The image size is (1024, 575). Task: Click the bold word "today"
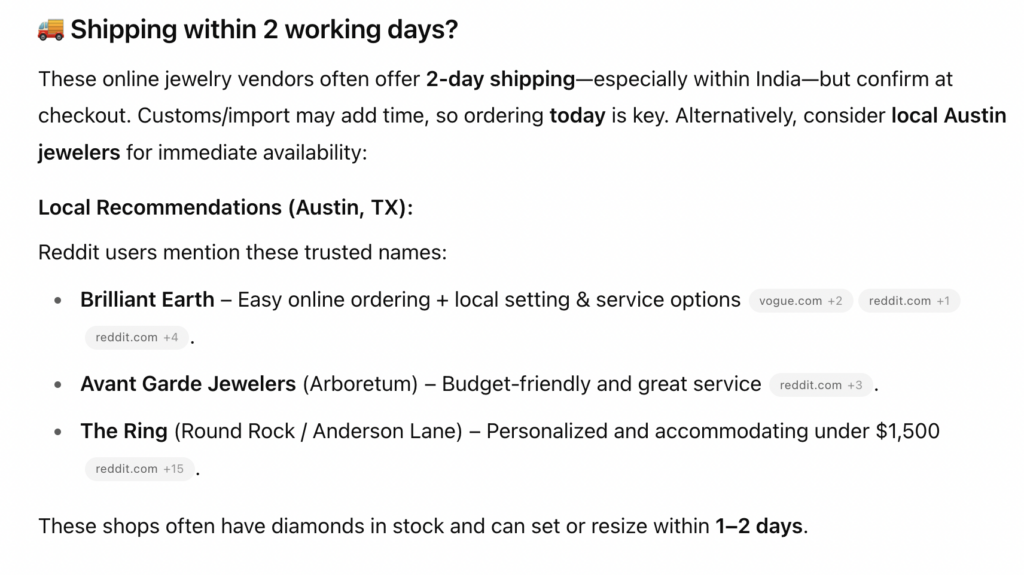tap(577, 115)
